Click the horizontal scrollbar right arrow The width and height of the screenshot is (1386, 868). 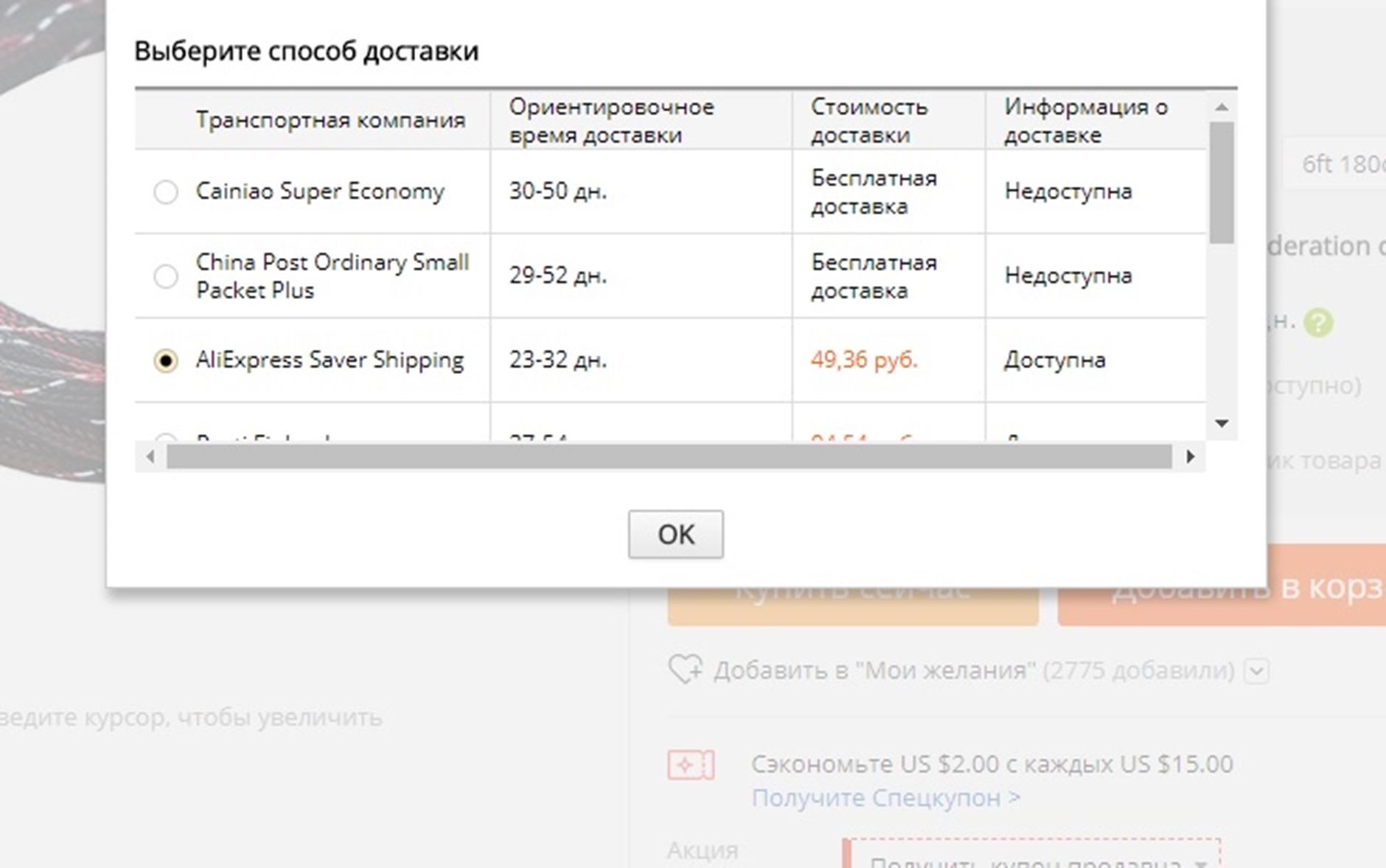coord(1190,457)
